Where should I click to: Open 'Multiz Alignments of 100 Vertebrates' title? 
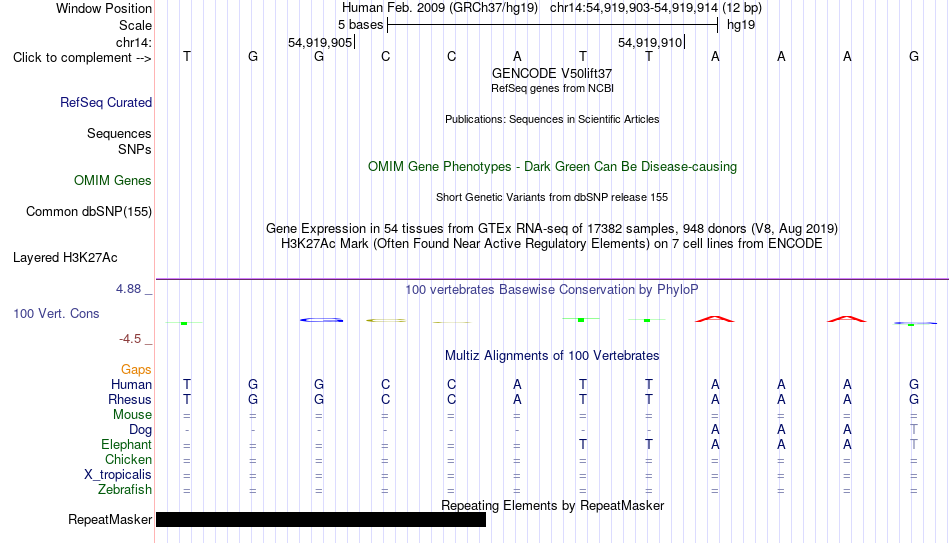552,356
